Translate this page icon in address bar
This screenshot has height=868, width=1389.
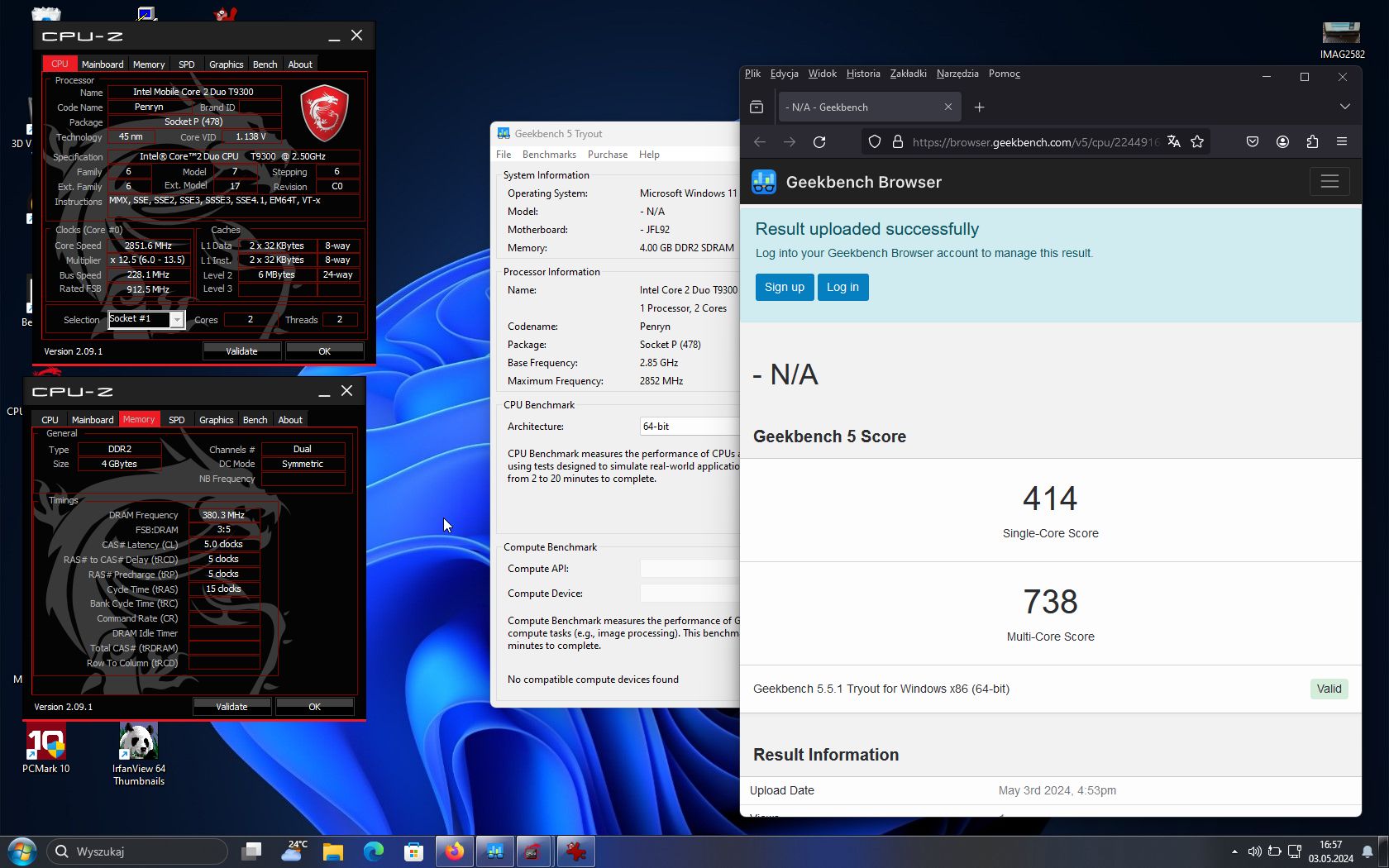(x=1173, y=142)
